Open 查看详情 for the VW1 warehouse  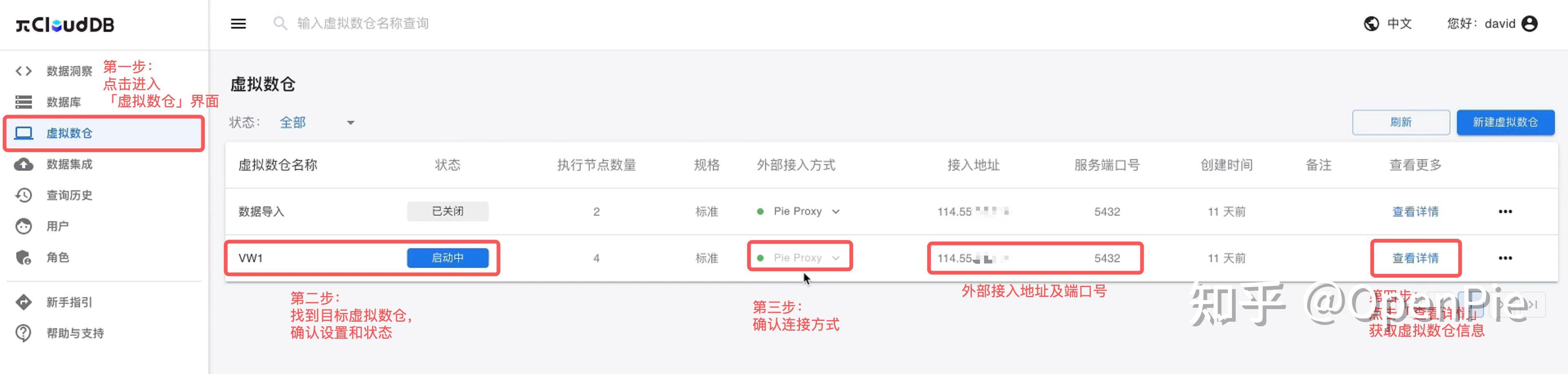[1415, 258]
